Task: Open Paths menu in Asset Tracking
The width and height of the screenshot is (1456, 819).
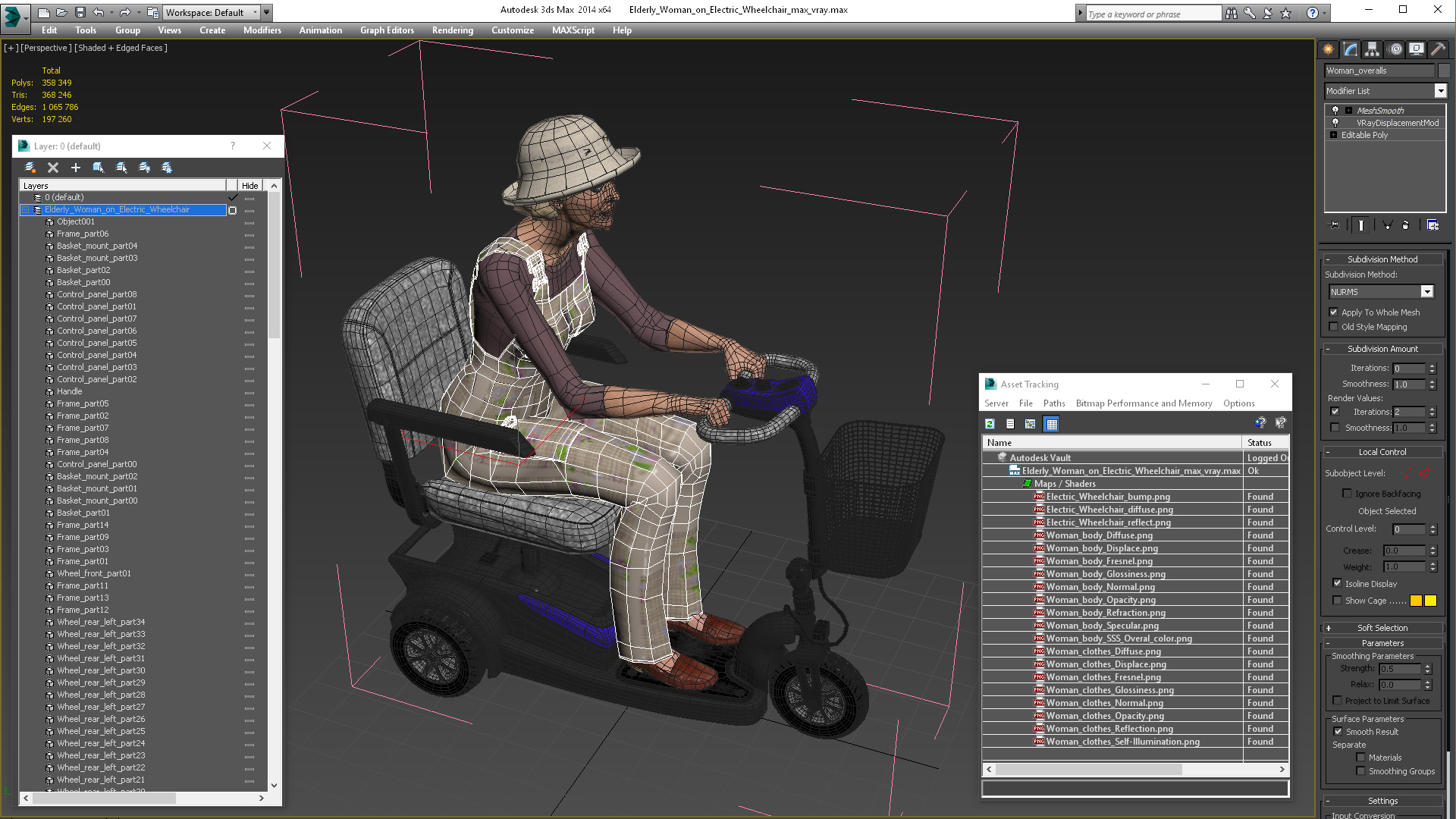Action: click(x=1053, y=403)
